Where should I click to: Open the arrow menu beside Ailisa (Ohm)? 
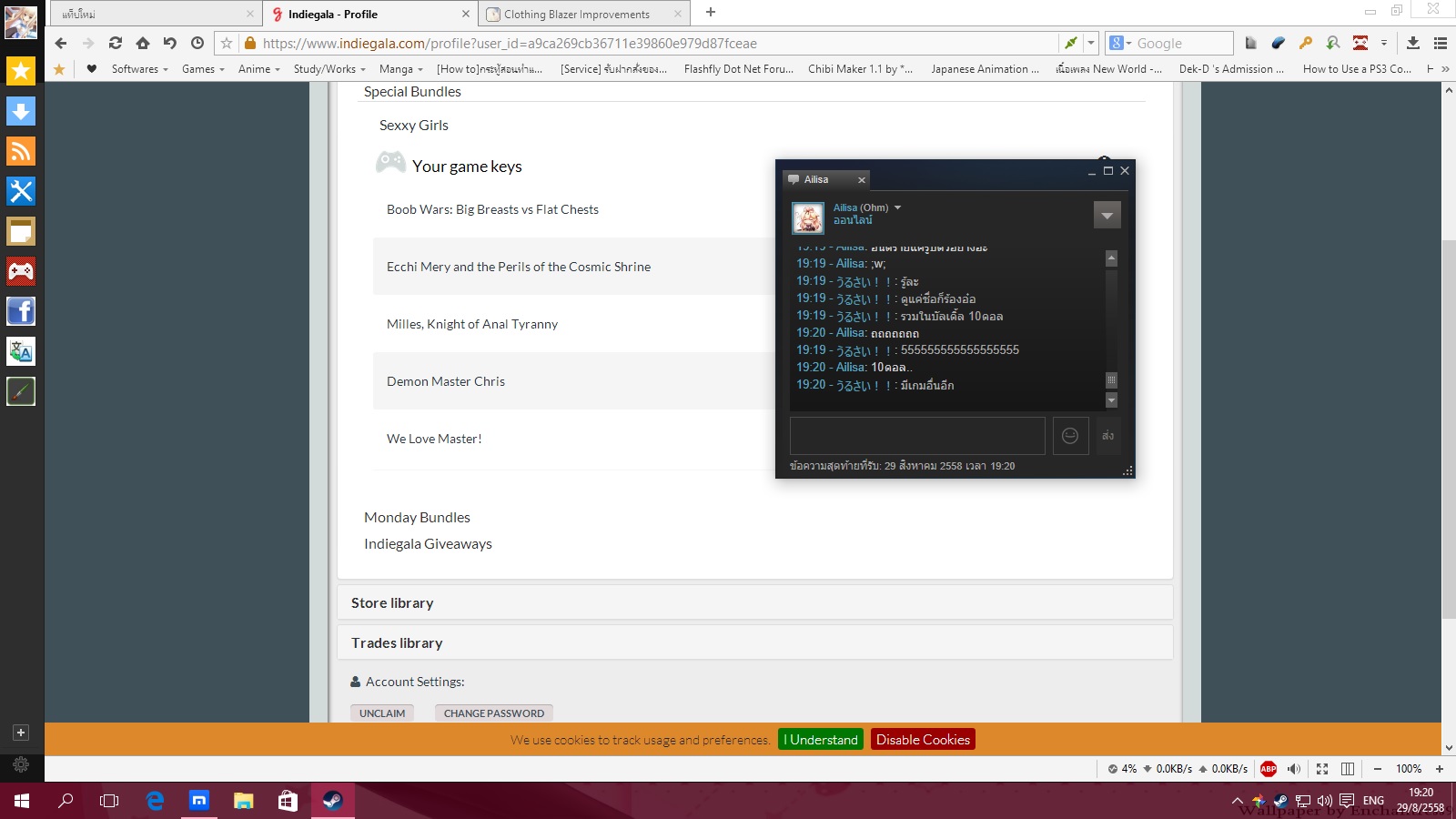tap(897, 207)
